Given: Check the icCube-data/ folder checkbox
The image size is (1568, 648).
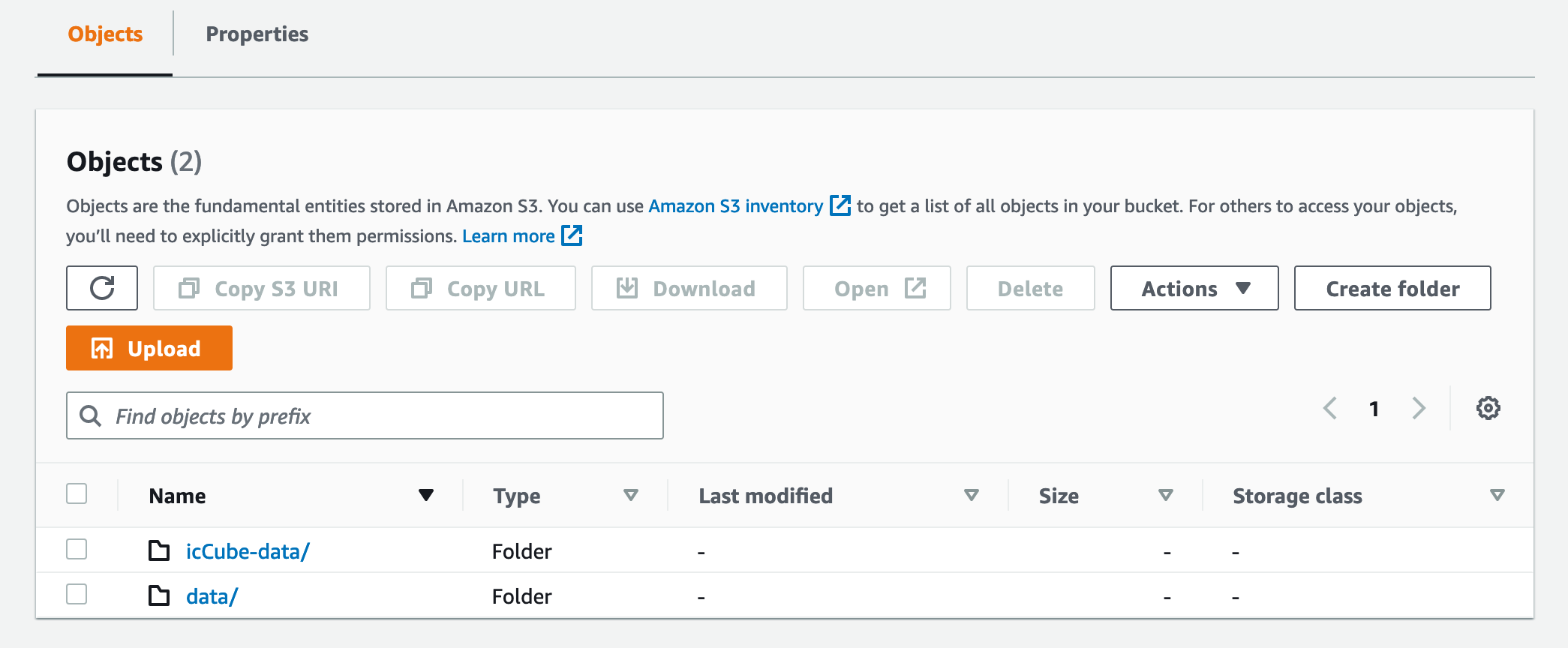Looking at the screenshot, I should coord(77,550).
